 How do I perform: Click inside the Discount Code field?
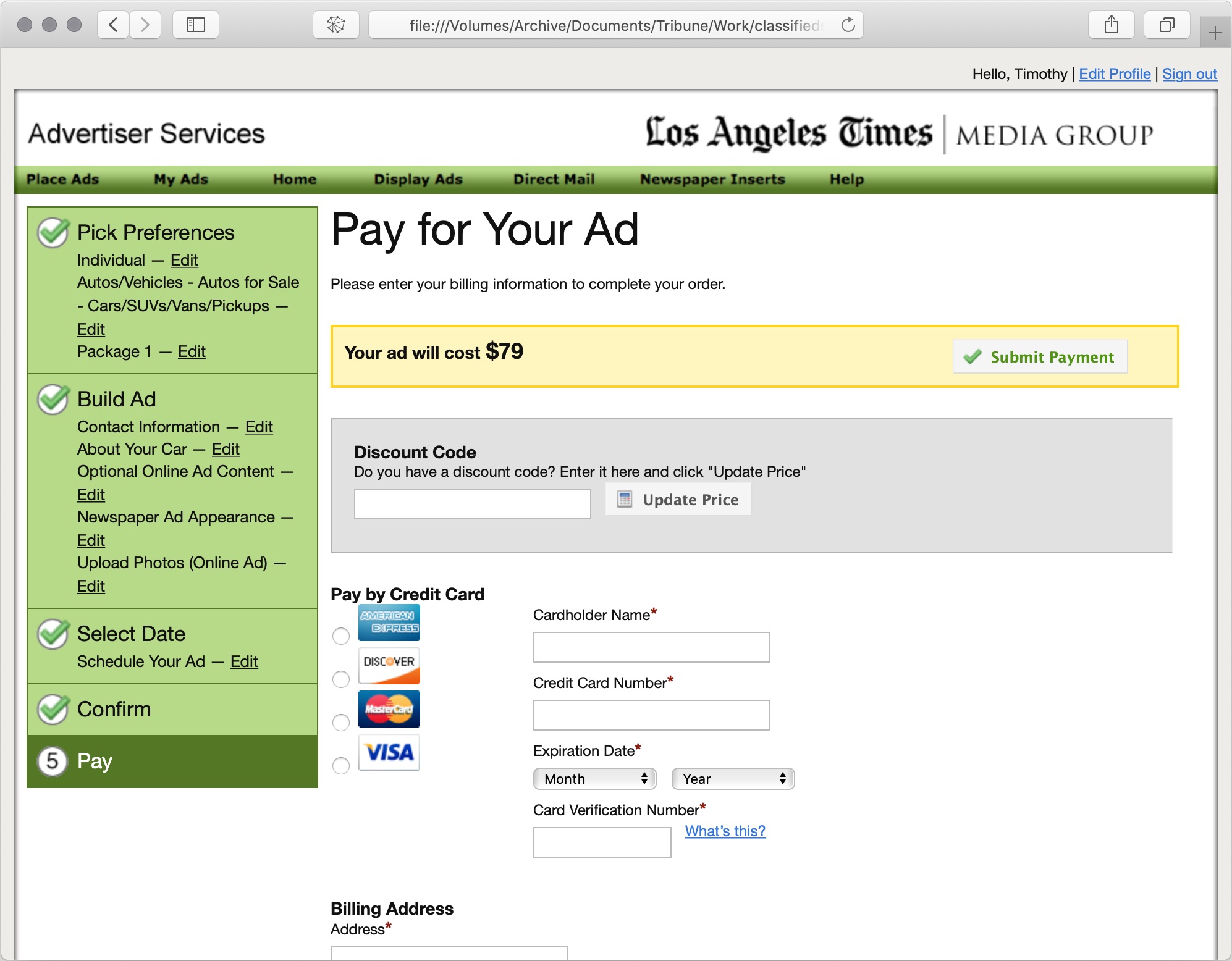pos(471,503)
